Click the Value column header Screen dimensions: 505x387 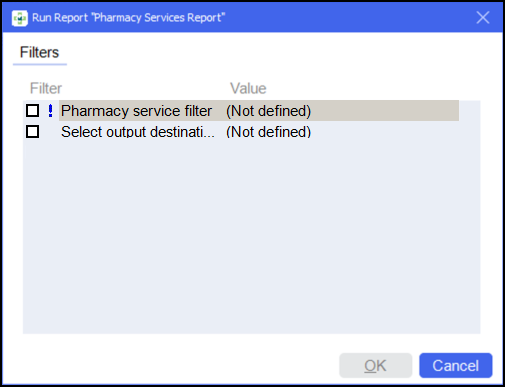[x=248, y=89]
